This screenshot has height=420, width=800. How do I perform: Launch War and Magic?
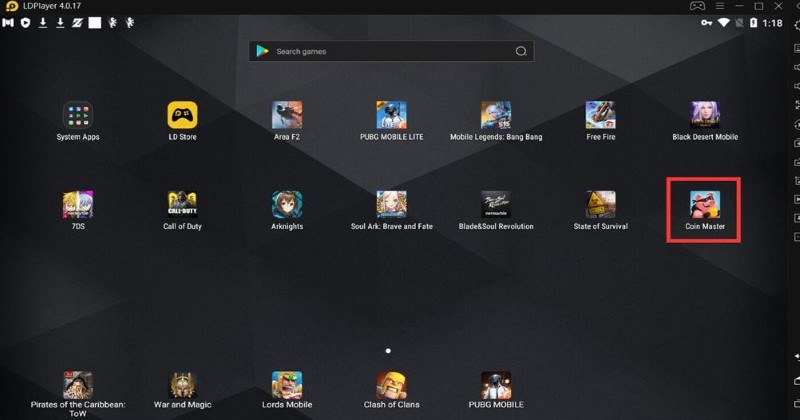pyautogui.click(x=182, y=385)
